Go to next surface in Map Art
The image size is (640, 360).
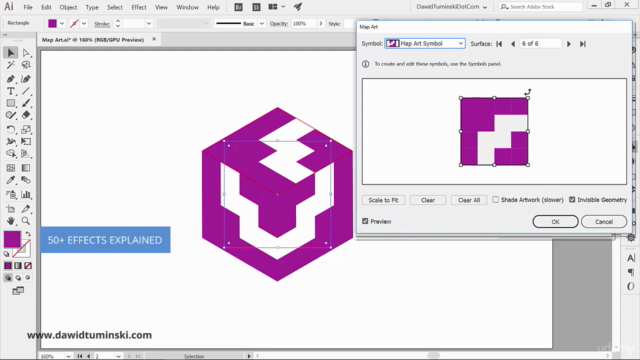[569, 44]
